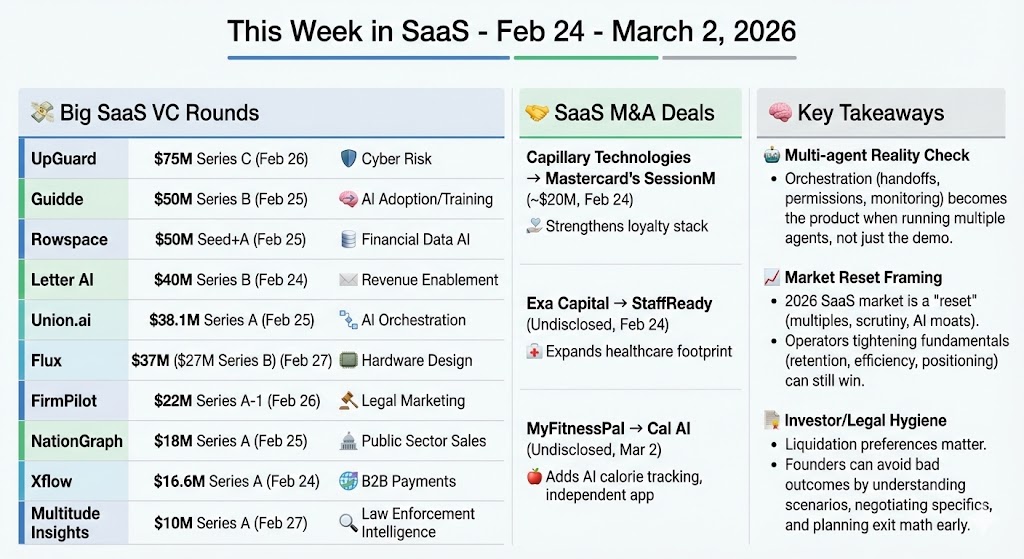Click the shield icon beside Cyber Risk
The width and height of the screenshot is (1024, 559).
click(x=348, y=159)
